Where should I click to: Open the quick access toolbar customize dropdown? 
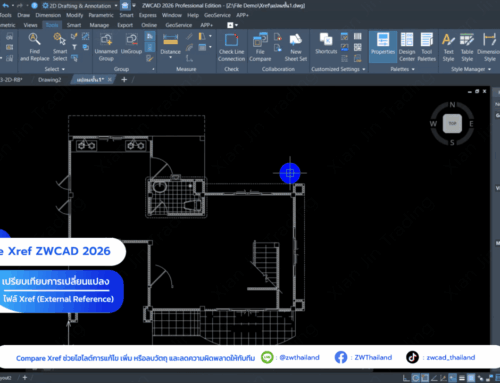(134, 6)
